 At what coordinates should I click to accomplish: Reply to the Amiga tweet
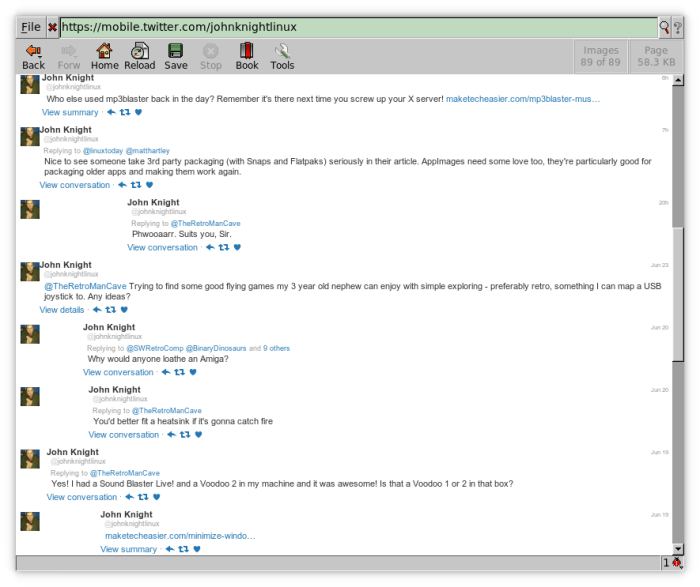(x=166, y=372)
